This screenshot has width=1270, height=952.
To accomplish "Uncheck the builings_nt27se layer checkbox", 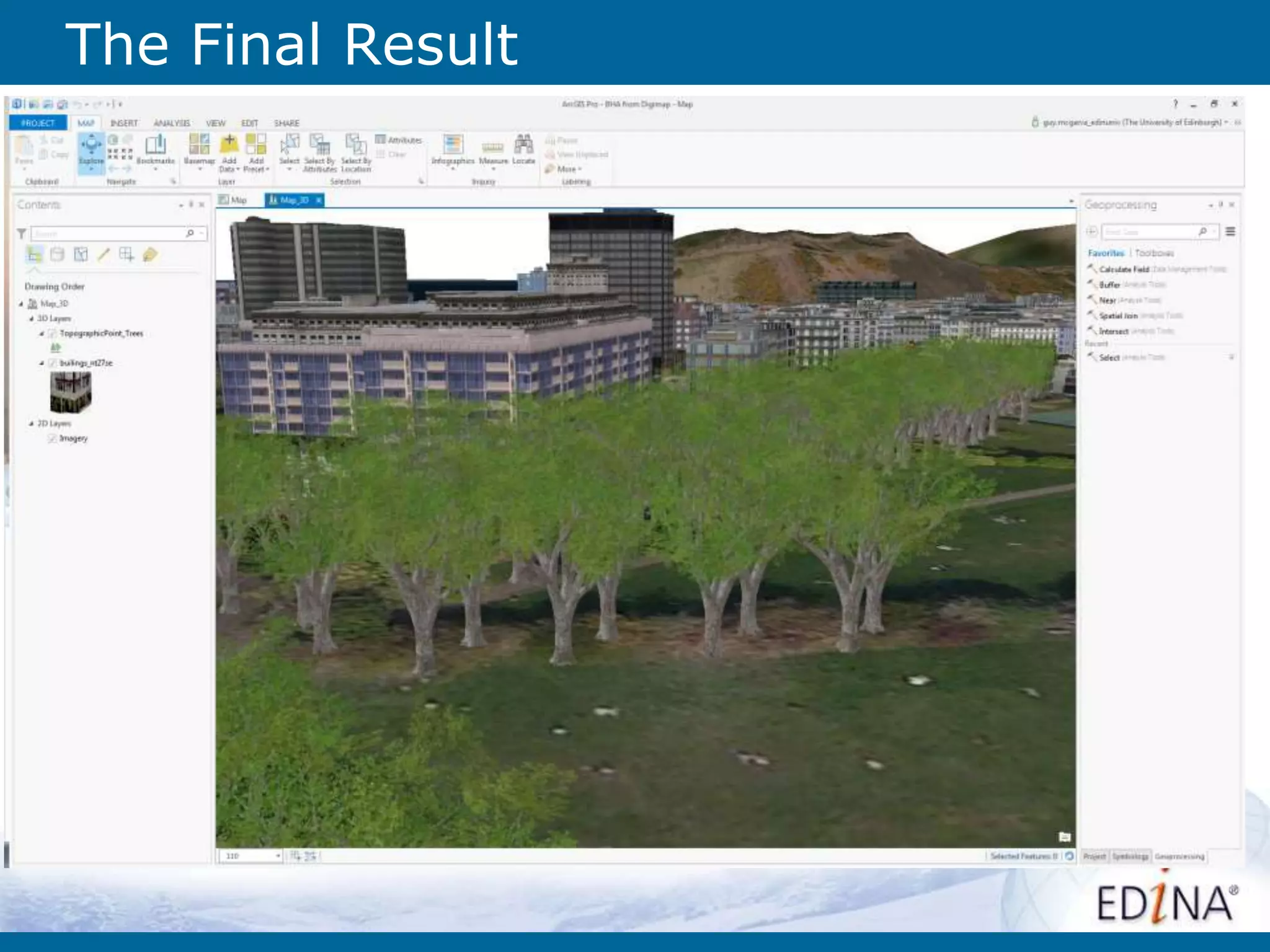I will point(52,363).
